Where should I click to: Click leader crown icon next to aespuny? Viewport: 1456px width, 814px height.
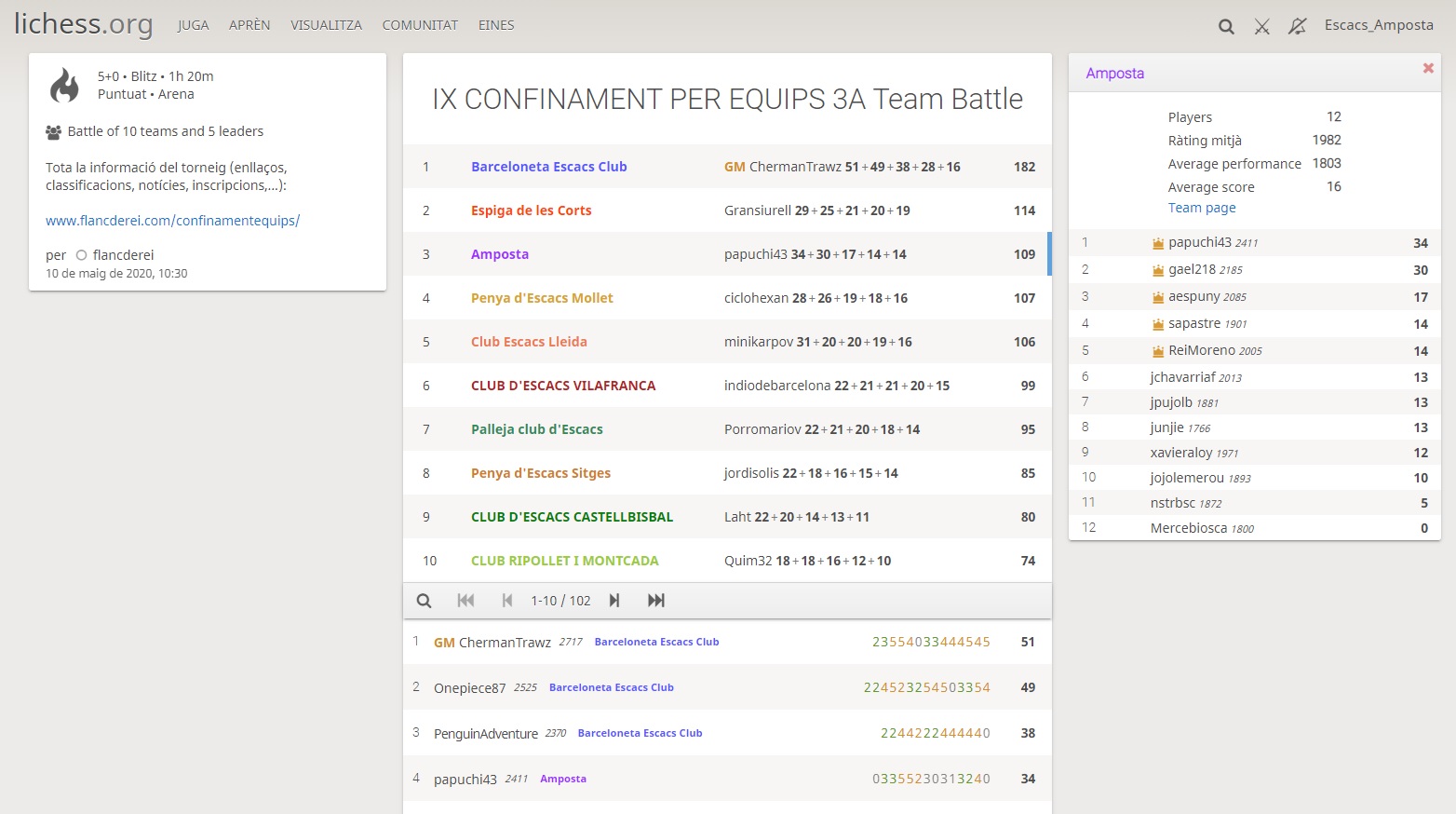click(x=1158, y=297)
